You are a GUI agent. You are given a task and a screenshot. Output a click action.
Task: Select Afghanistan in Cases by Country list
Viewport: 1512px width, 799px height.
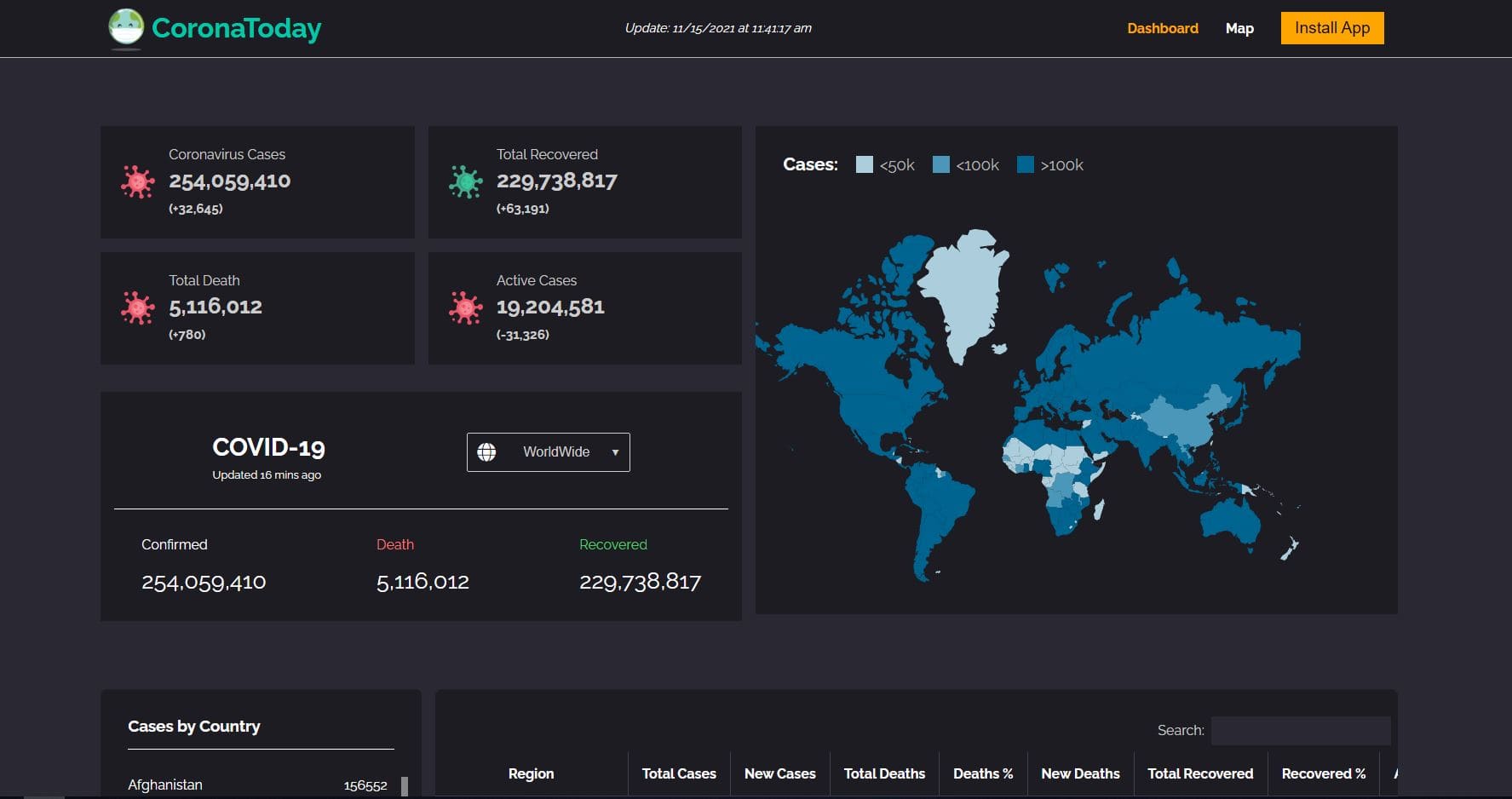click(x=165, y=785)
